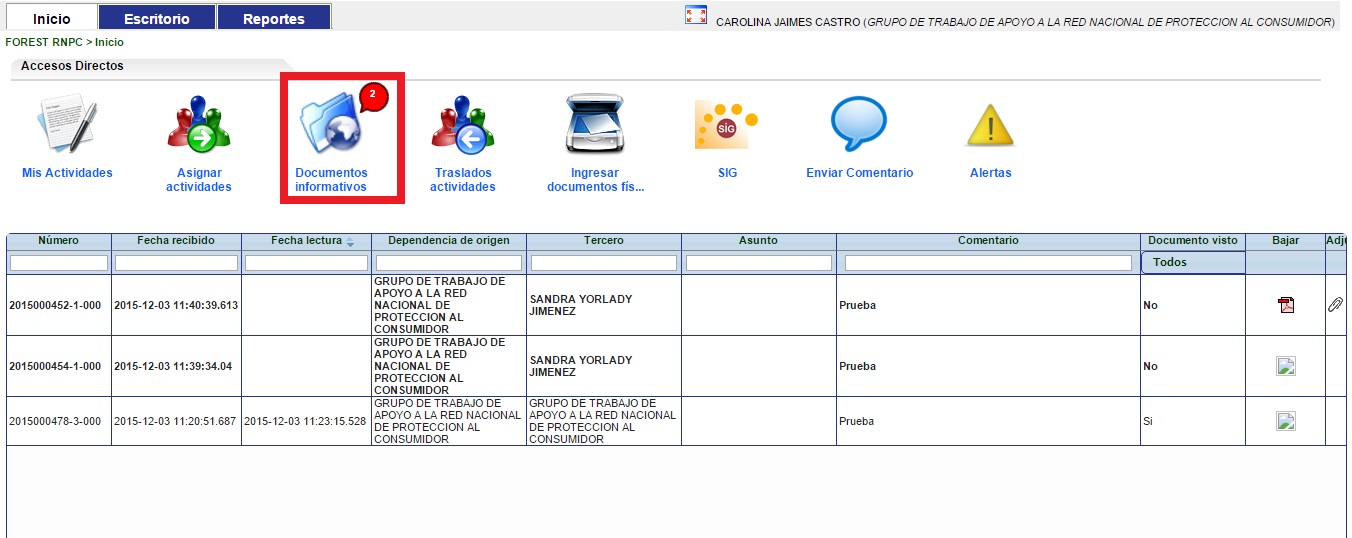Click Alertas text link
Viewport: 1352px width, 538px height.
click(x=991, y=173)
